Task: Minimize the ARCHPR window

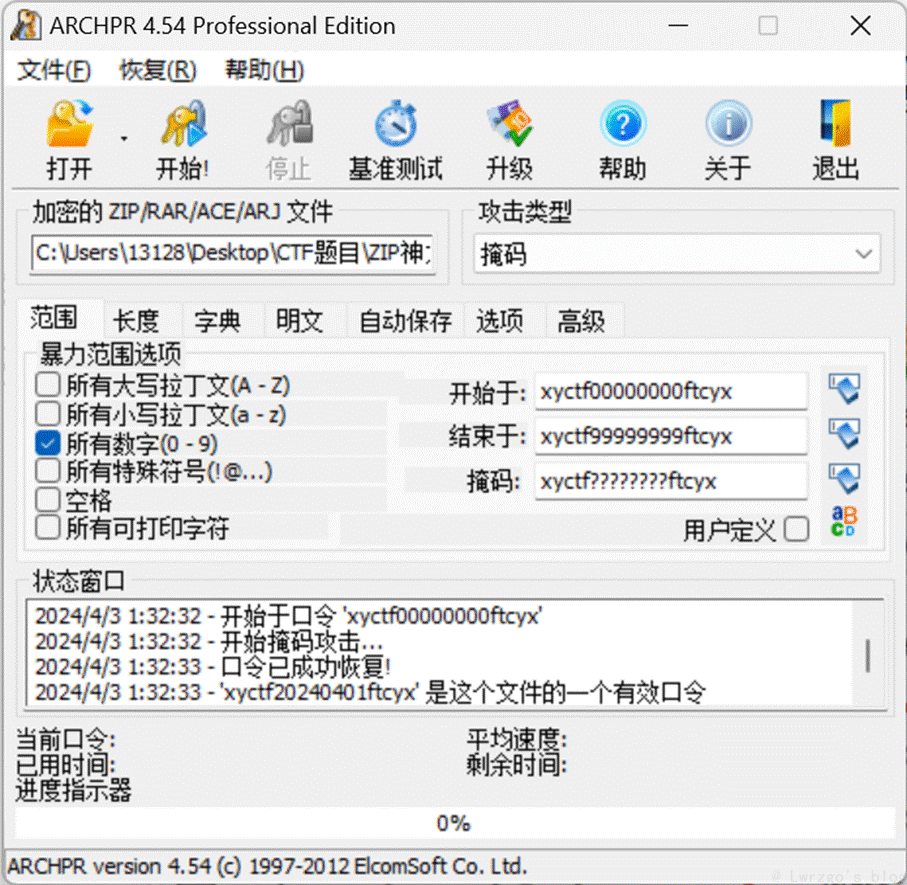Action: (x=678, y=25)
